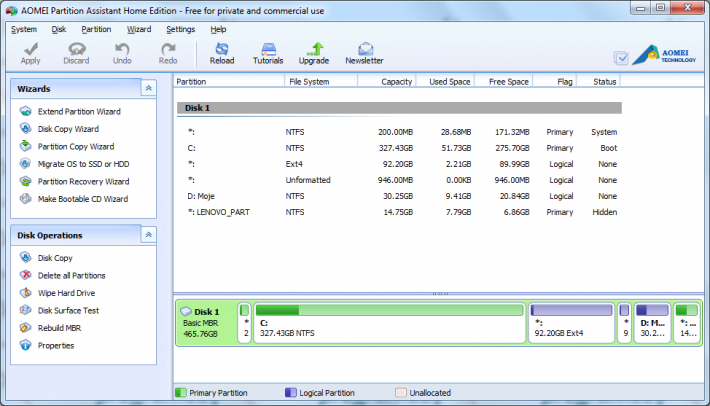Click the Primary Partition green legend swatch

181,392
